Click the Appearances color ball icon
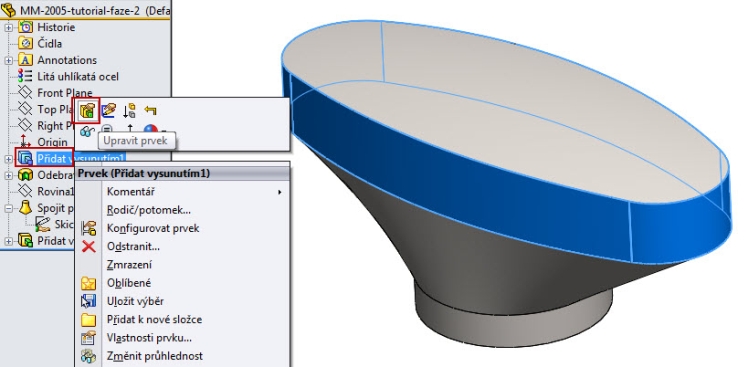This screenshot has width=750, height=367. tap(151, 130)
